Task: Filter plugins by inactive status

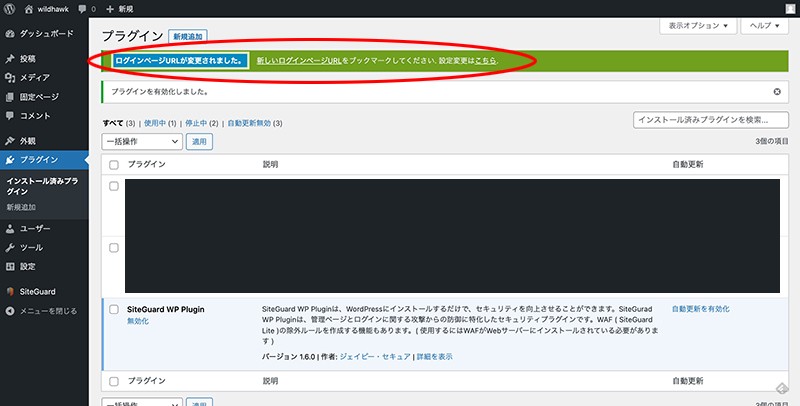Action: tap(198, 123)
